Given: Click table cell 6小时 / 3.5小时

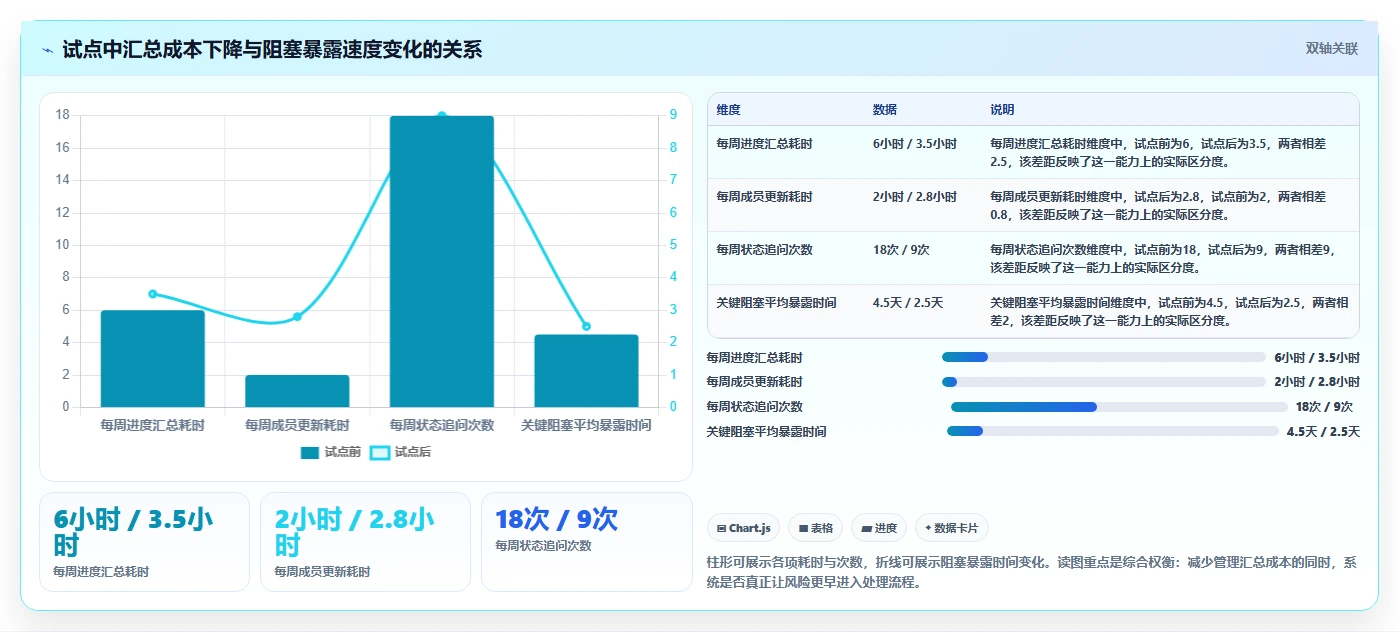Looking at the screenshot, I should click(x=914, y=144).
